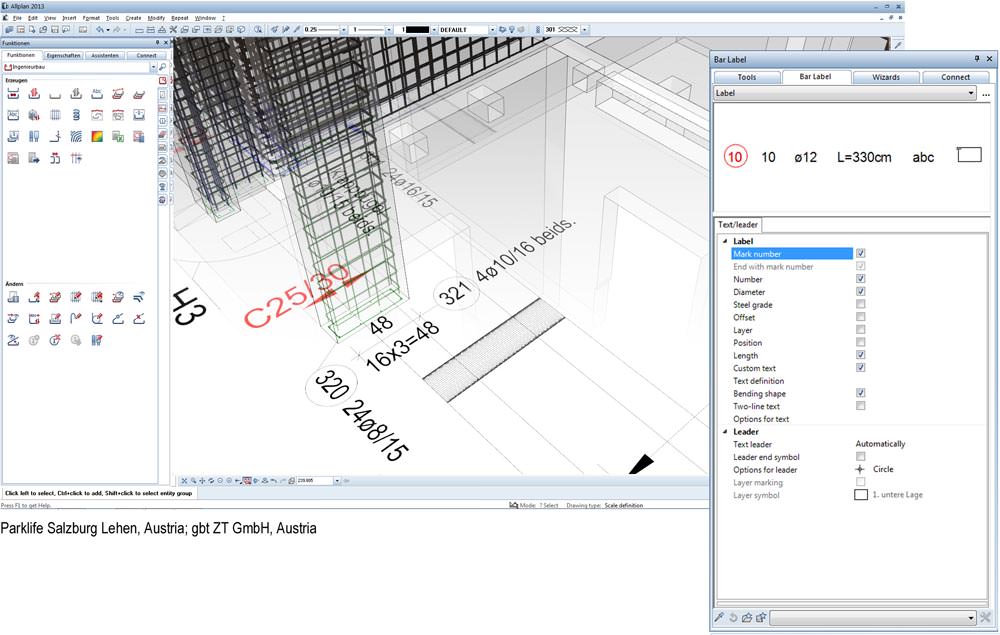Select the Text/leader tab
1000x635 pixels.
click(x=738, y=224)
